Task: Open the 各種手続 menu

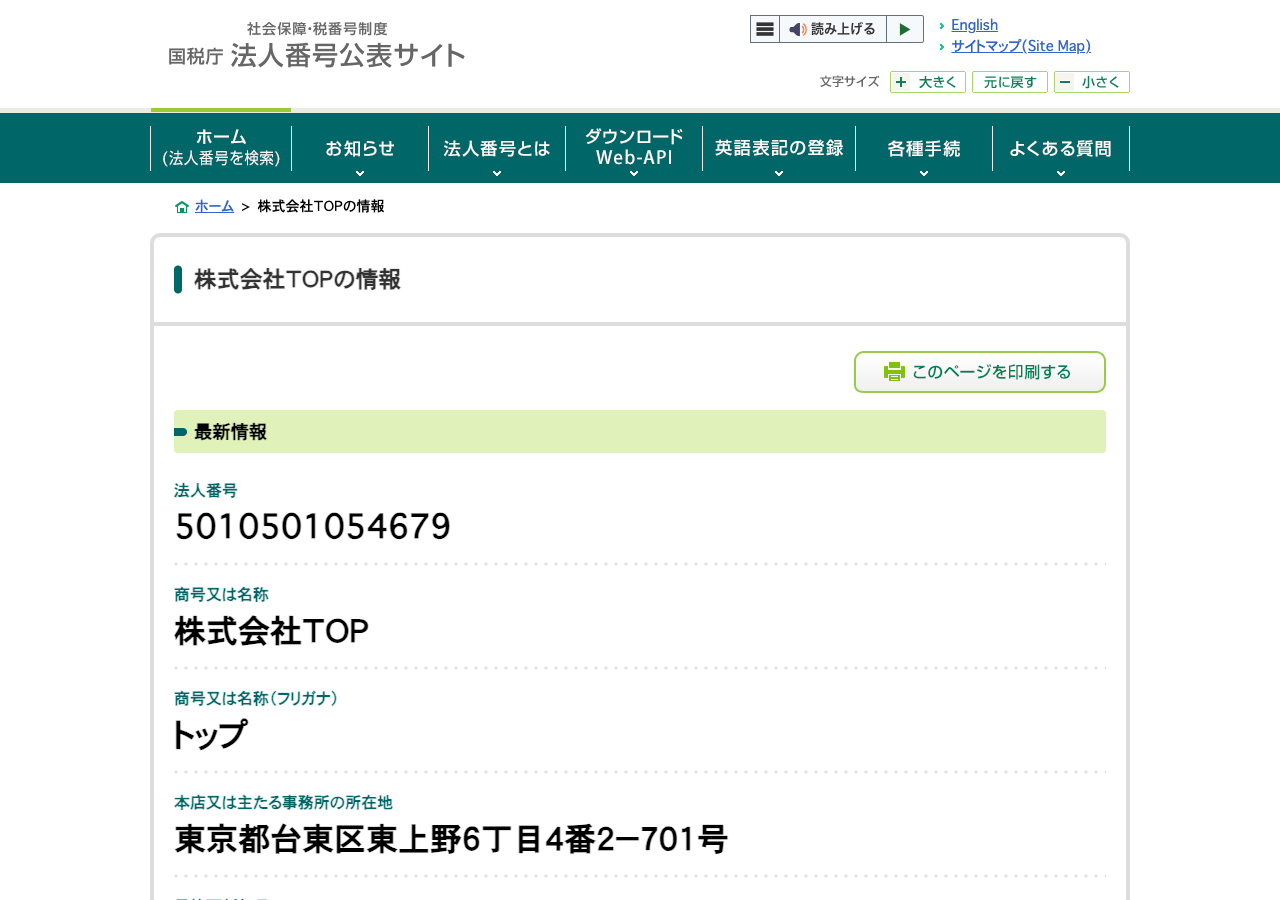Action: point(924,148)
